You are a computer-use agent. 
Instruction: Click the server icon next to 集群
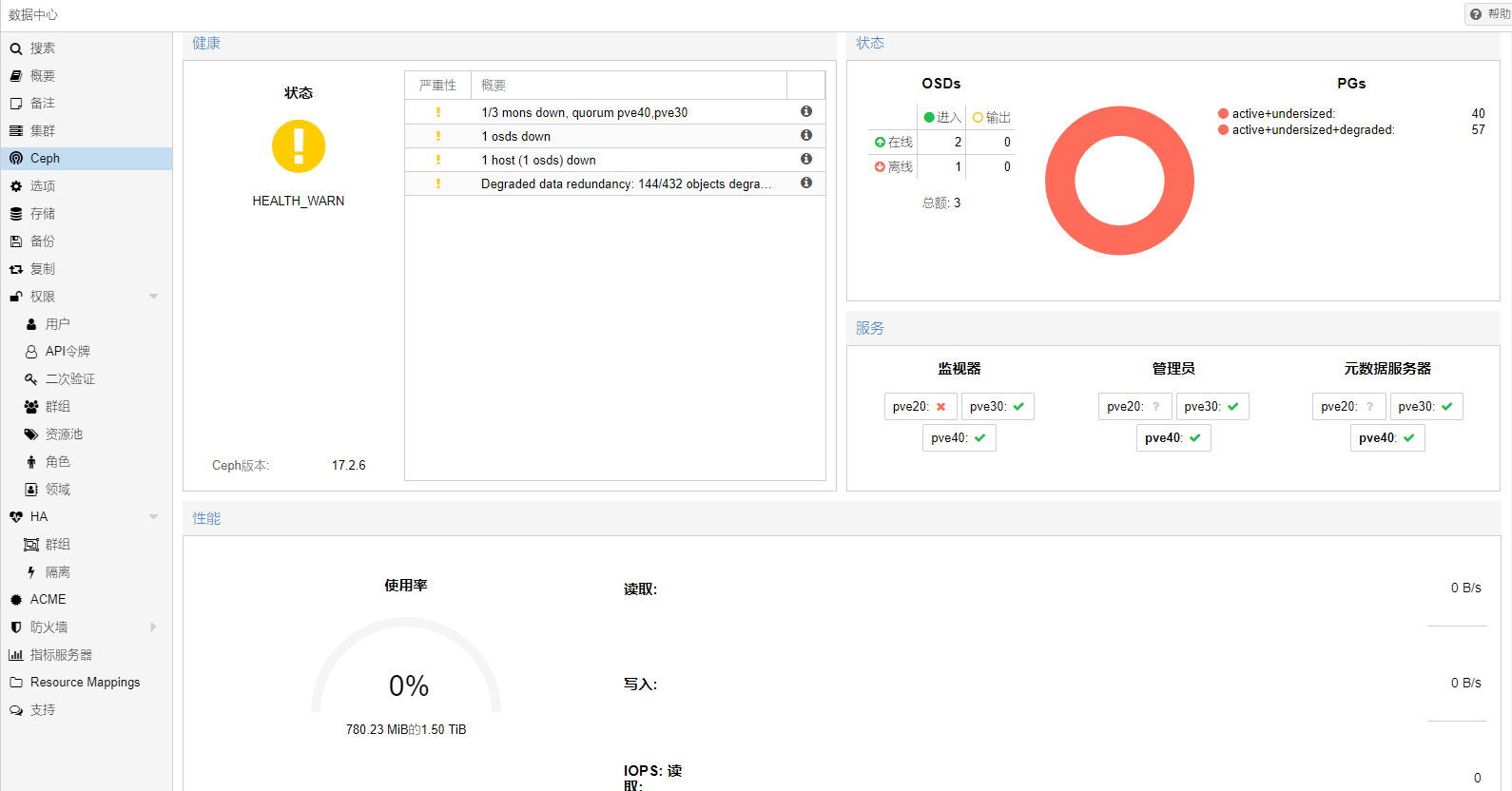click(16, 130)
